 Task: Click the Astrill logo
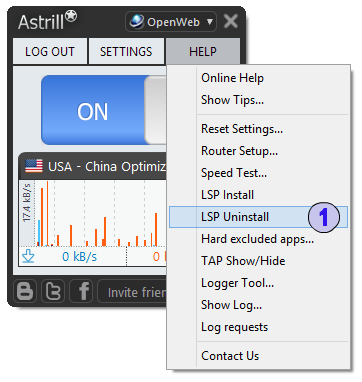47,21
